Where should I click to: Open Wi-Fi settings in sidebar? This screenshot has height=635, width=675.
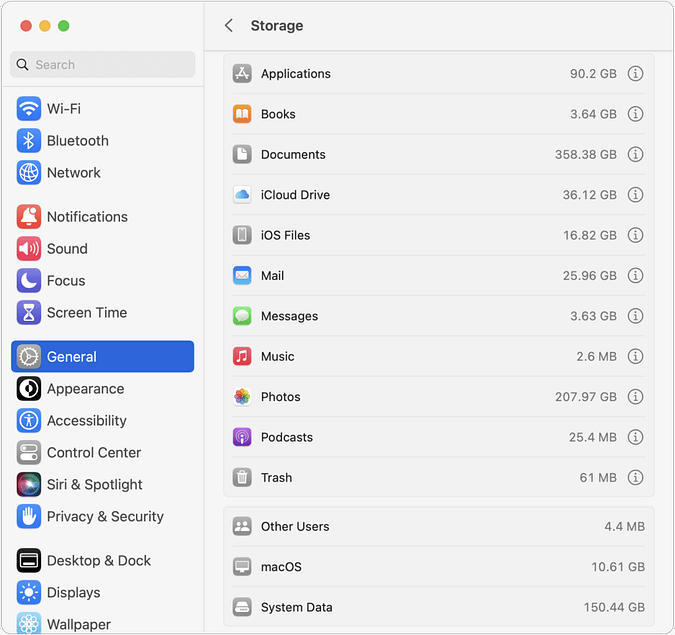pyautogui.click(x=64, y=109)
